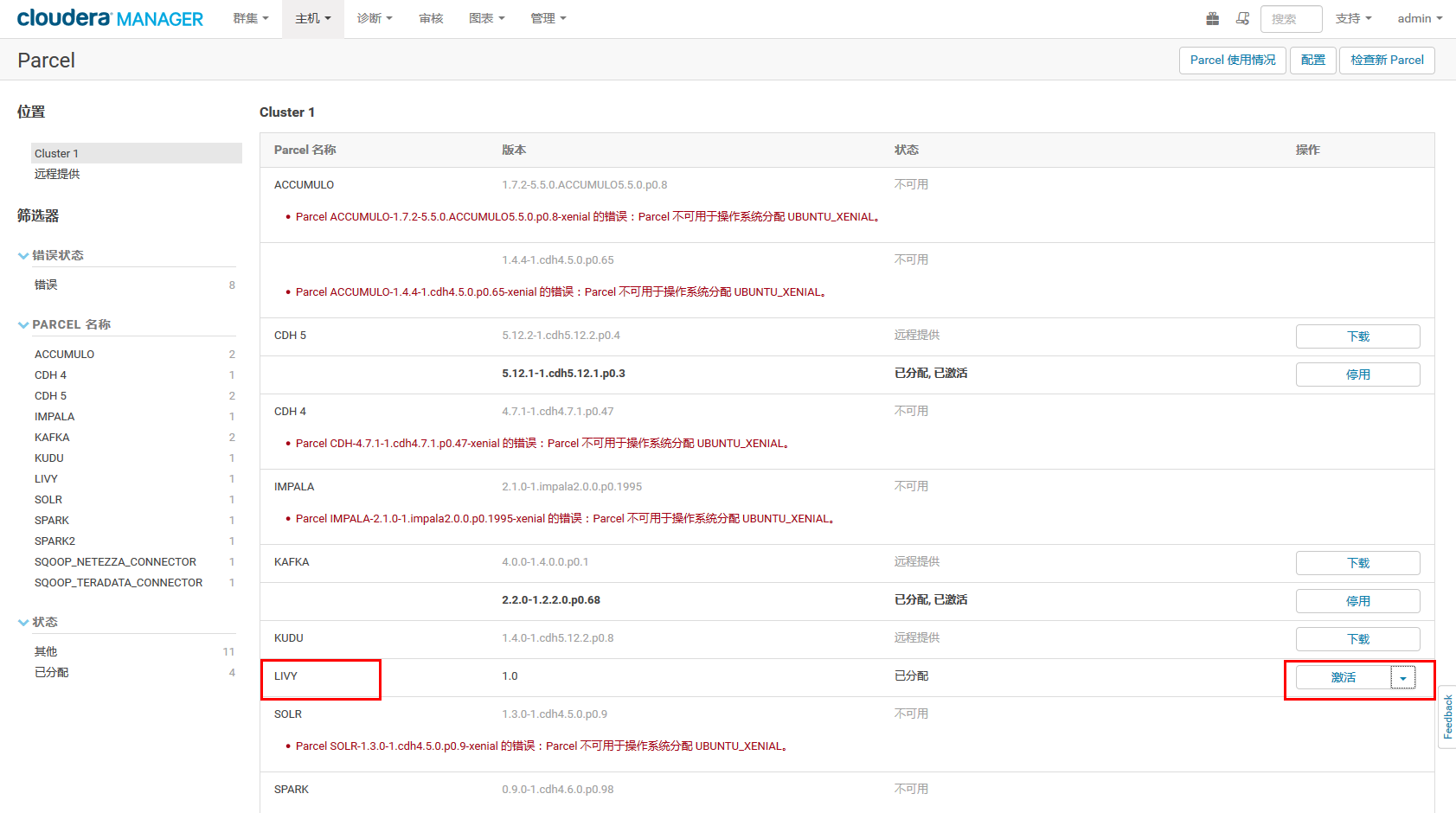Click the ACCUMULO parcel name in table
Image resolution: width=1456 pixels, height=813 pixels.
304,185
